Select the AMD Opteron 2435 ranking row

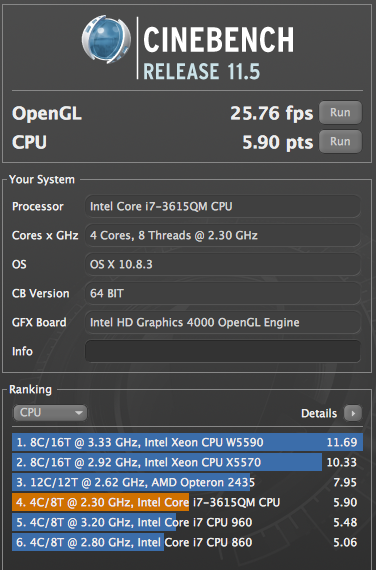(187, 482)
